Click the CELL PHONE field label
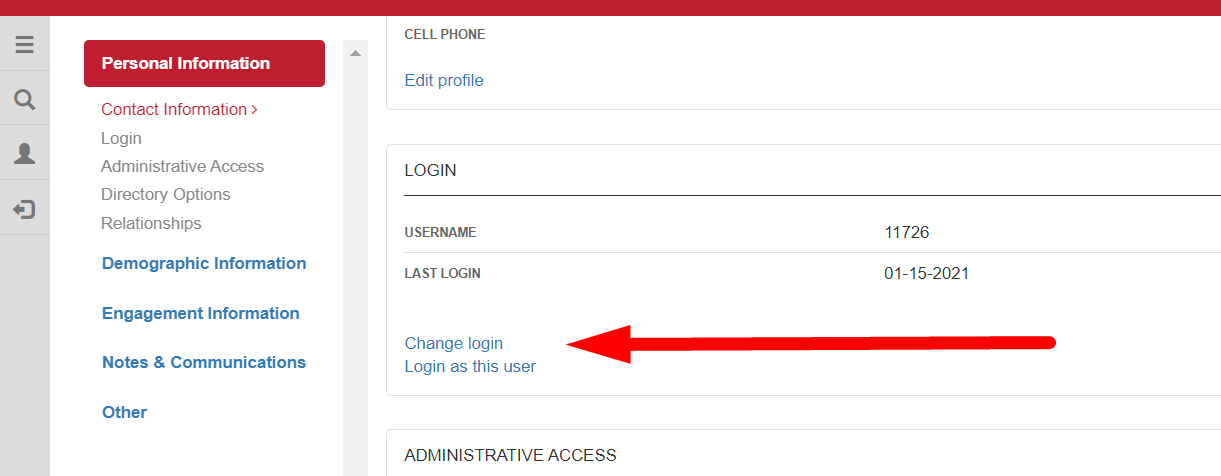The image size is (1221, 476). (x=445, y=34)
